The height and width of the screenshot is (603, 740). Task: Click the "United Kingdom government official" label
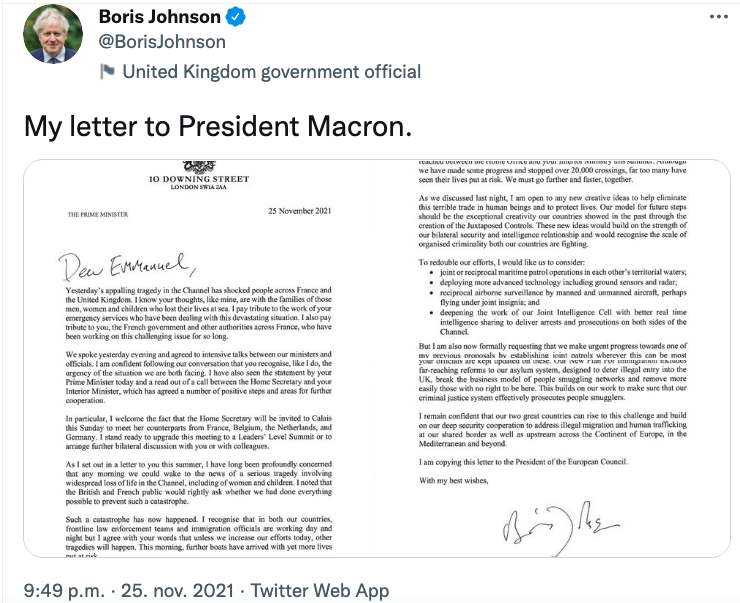coord(271,71)
